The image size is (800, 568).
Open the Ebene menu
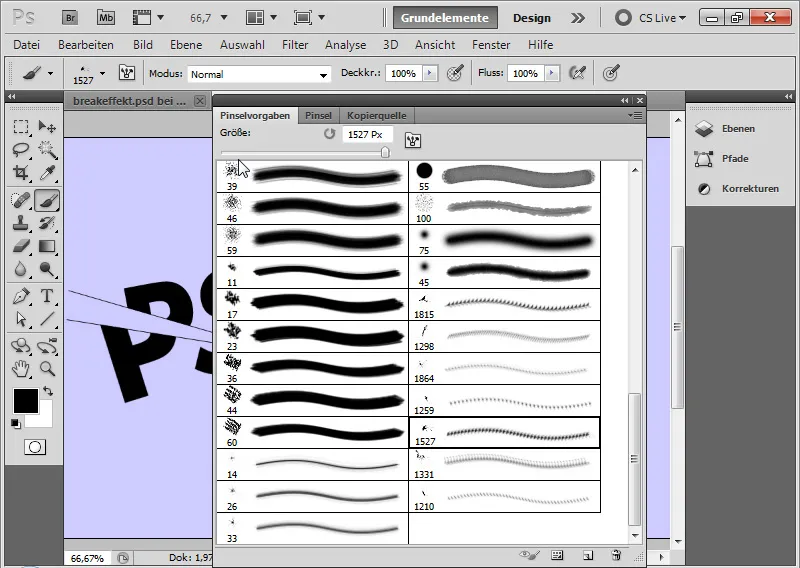[x=186, y=45]
